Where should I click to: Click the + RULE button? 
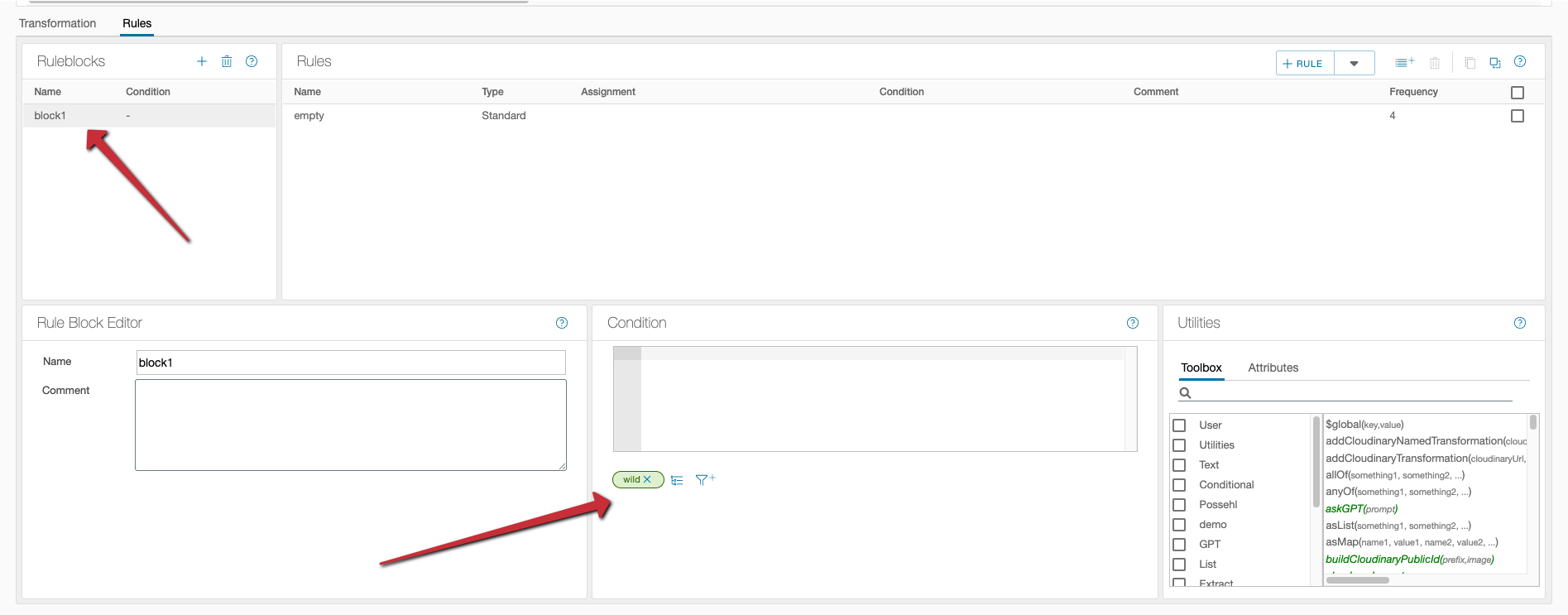pyautogui.click(x=1304, y=64)
